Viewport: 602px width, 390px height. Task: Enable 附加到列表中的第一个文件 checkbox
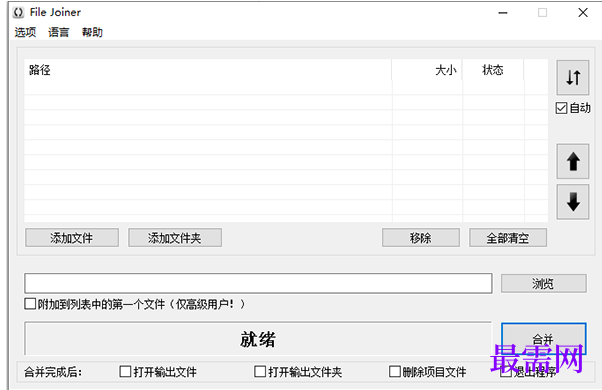coord(30,304)
